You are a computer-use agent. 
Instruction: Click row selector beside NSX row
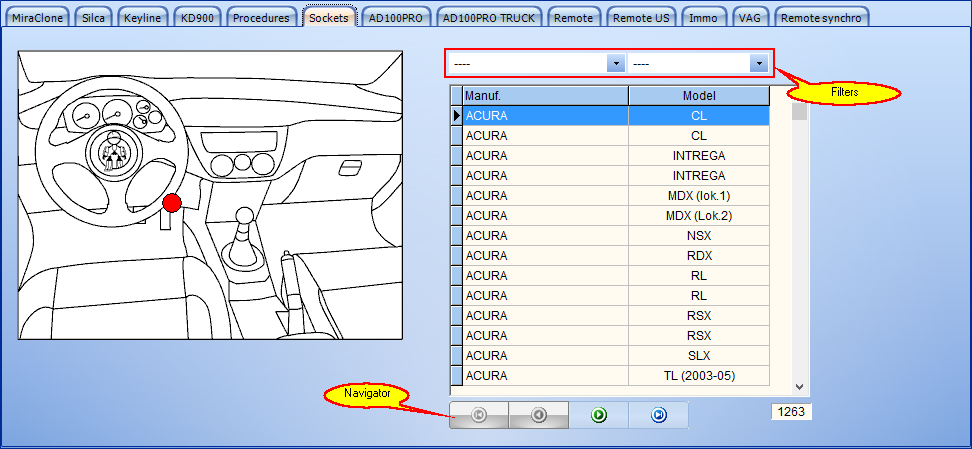click(456, 236)
